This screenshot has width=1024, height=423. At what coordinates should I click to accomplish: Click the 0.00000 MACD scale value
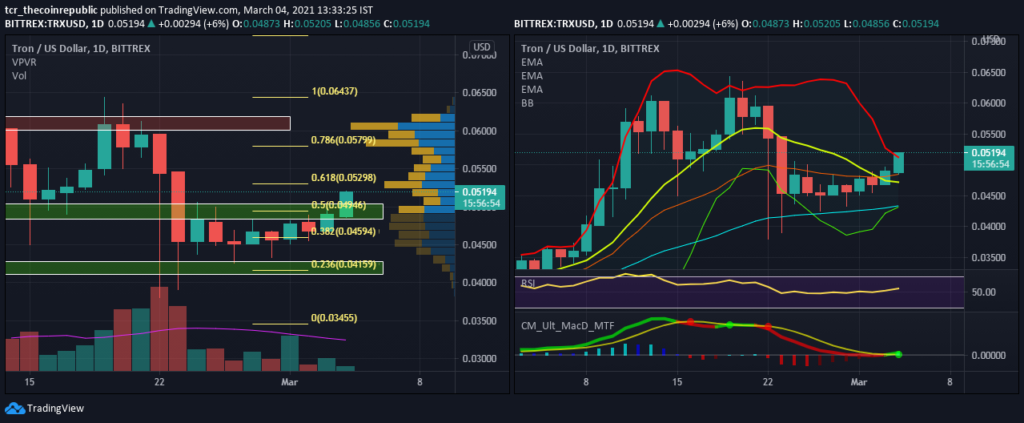(988, 356)
